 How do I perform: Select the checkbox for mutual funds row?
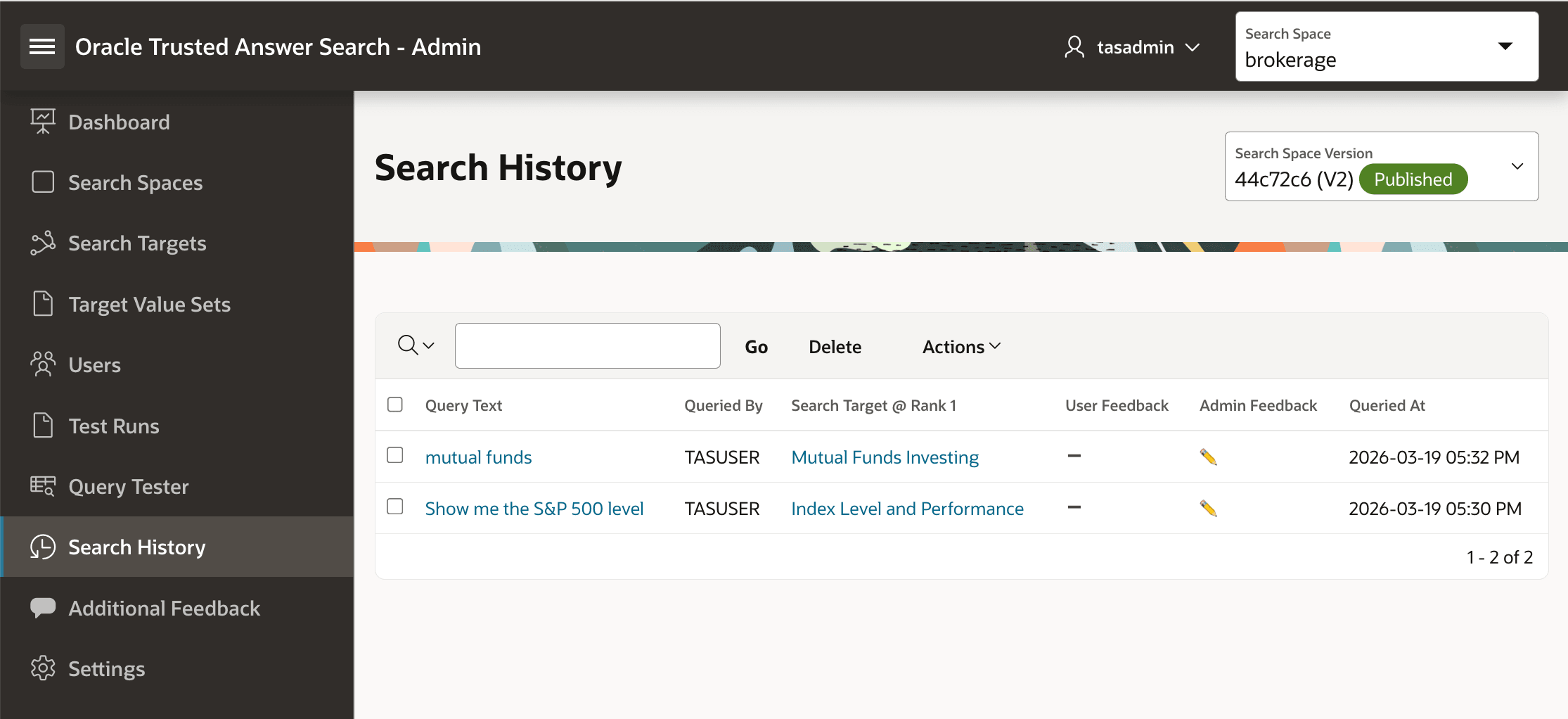(x=394, y=456)
